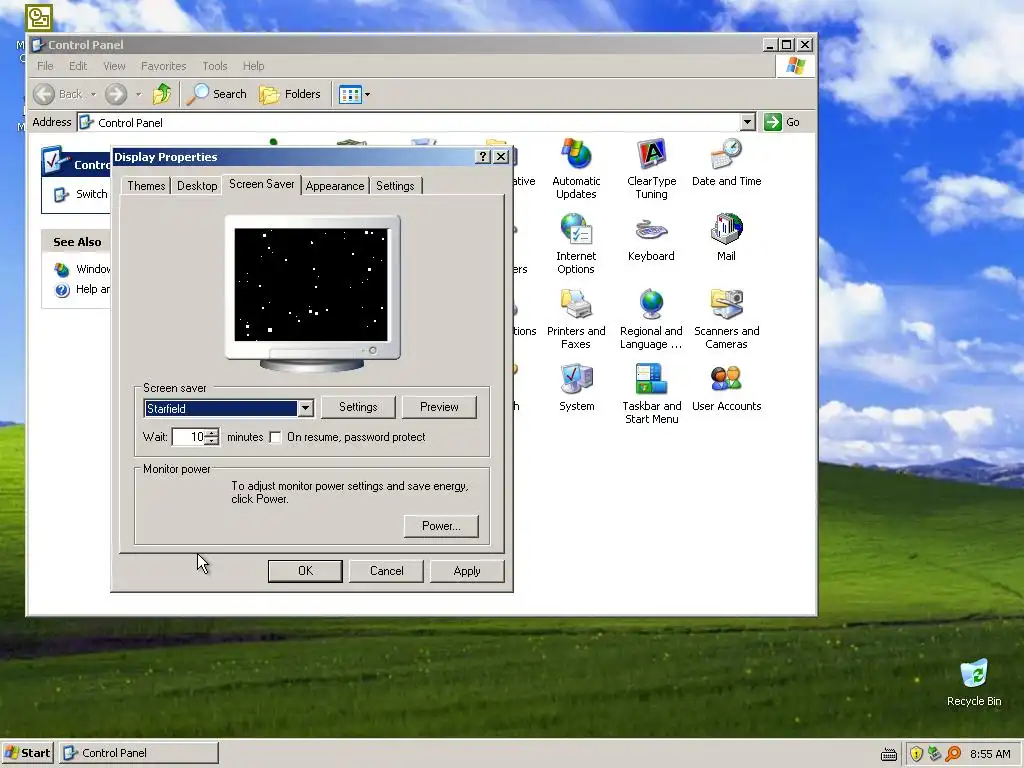This screenshot has width=1024, height=768.
Task: Increase the Wait minutes spinner
Action: point(212,432)
